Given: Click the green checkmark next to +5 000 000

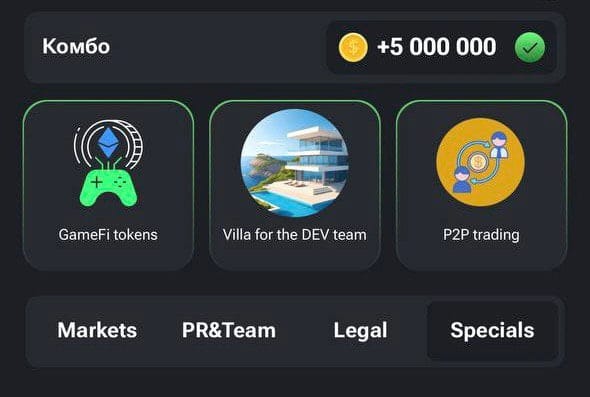Looking at the screenshot, I should [x=530, y=47].
